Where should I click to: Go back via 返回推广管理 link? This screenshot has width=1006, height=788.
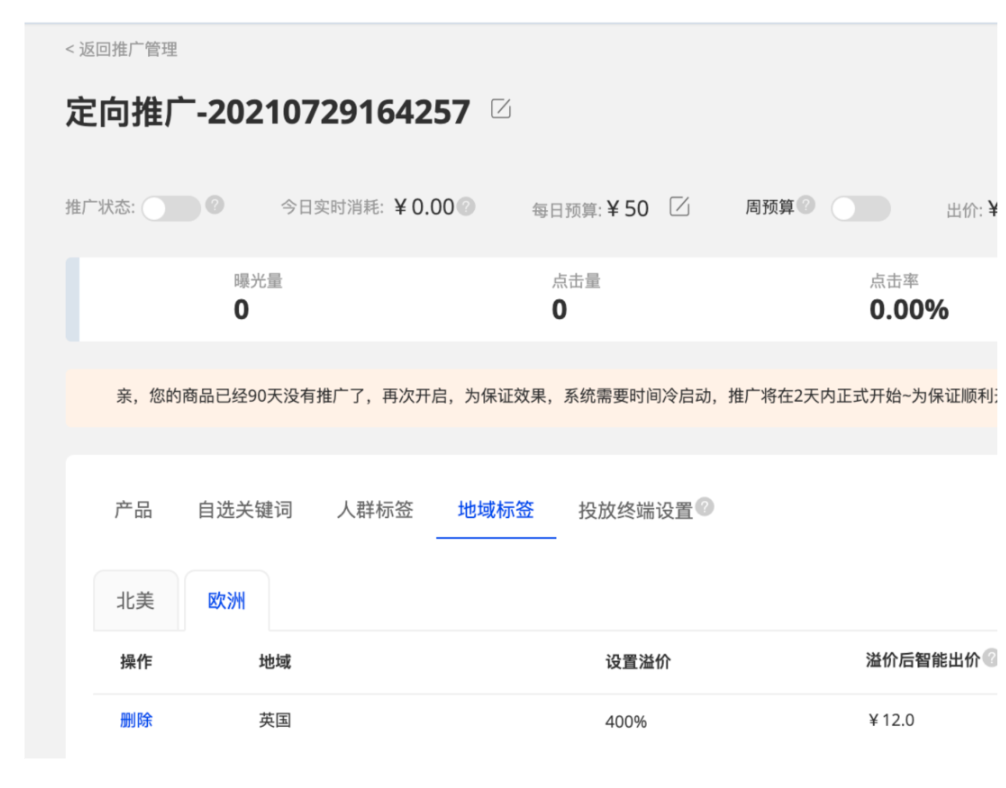[121, 49]
